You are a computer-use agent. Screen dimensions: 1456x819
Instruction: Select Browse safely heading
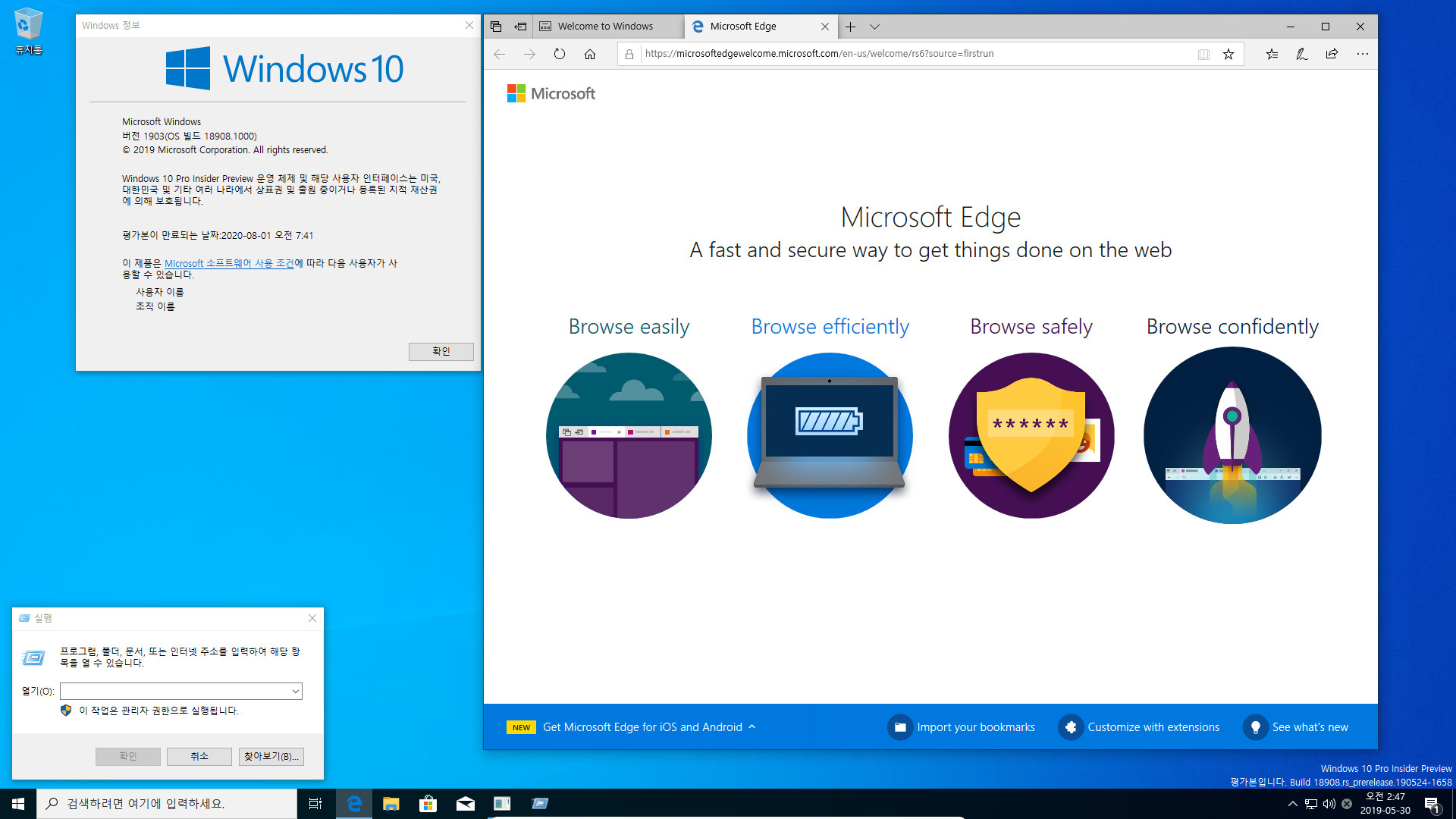click(1031, 326)
